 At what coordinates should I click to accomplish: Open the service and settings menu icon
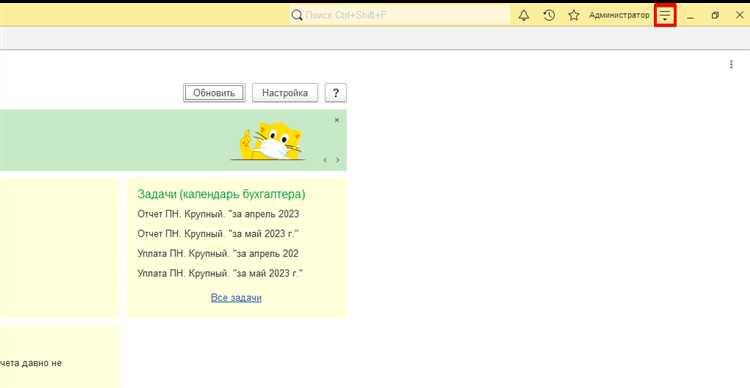pyautogui.click(x=665, y=15)
